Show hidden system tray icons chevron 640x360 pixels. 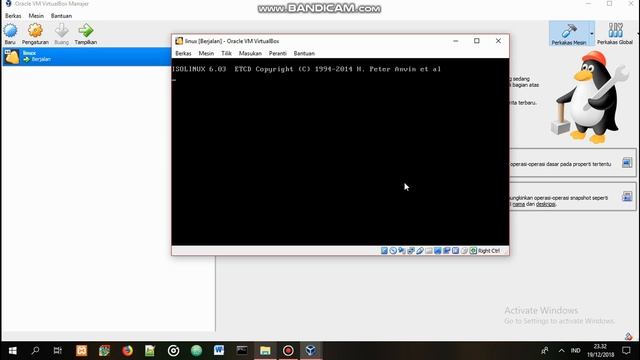pos(562,351)
